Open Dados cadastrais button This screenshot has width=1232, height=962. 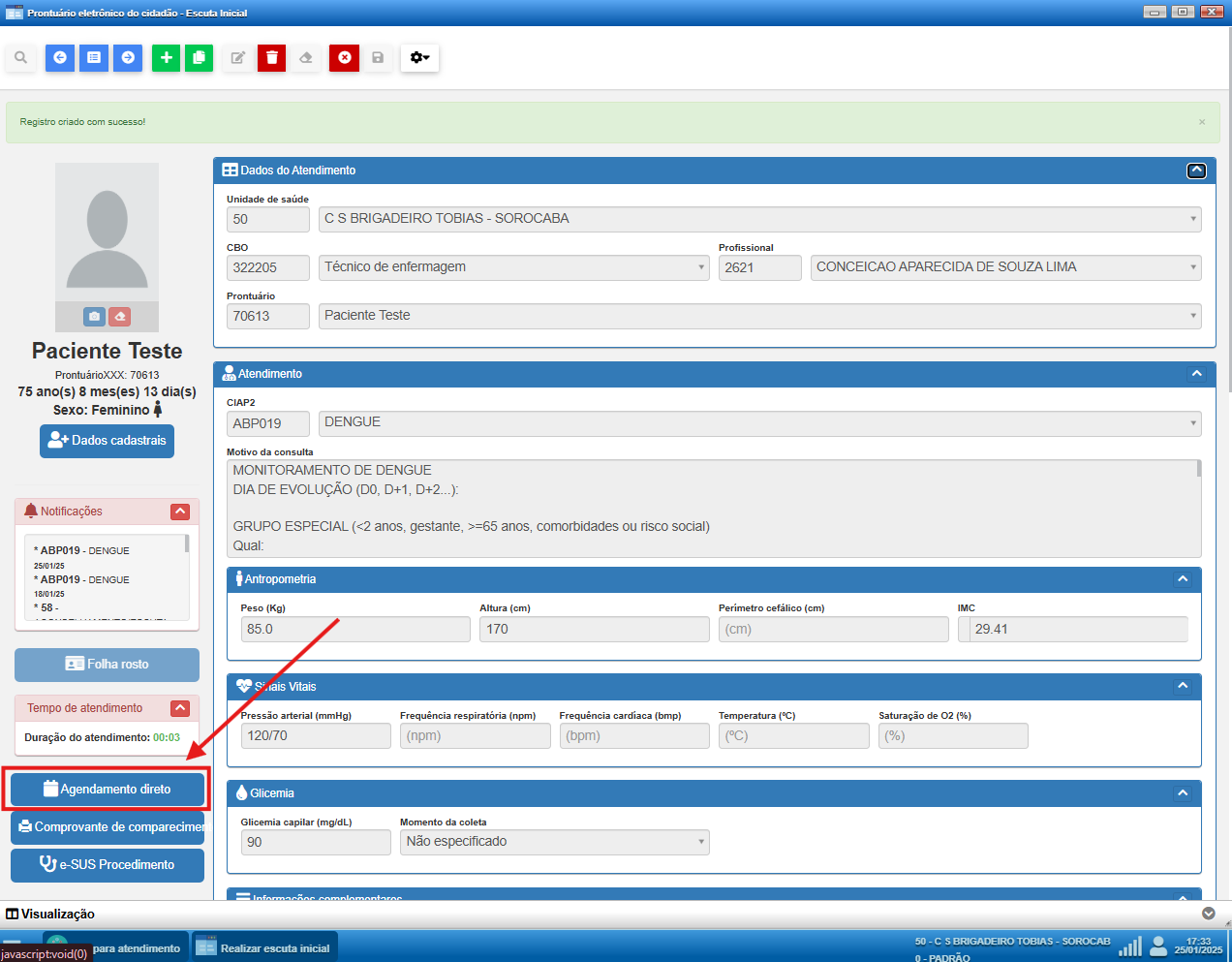click(x=108, y=441)
